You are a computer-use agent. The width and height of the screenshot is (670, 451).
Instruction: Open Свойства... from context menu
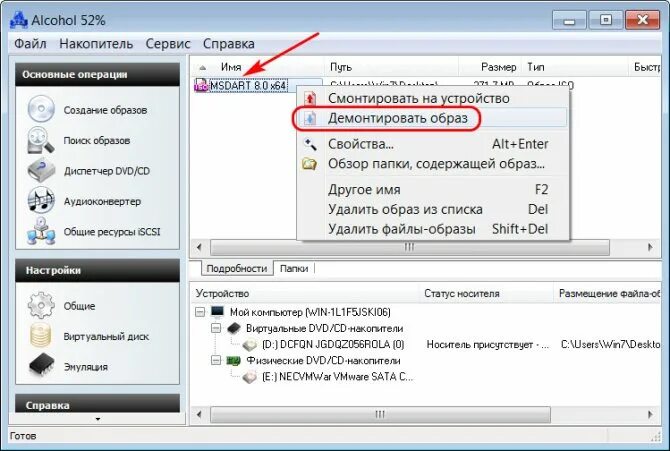[x=433, y=144]
